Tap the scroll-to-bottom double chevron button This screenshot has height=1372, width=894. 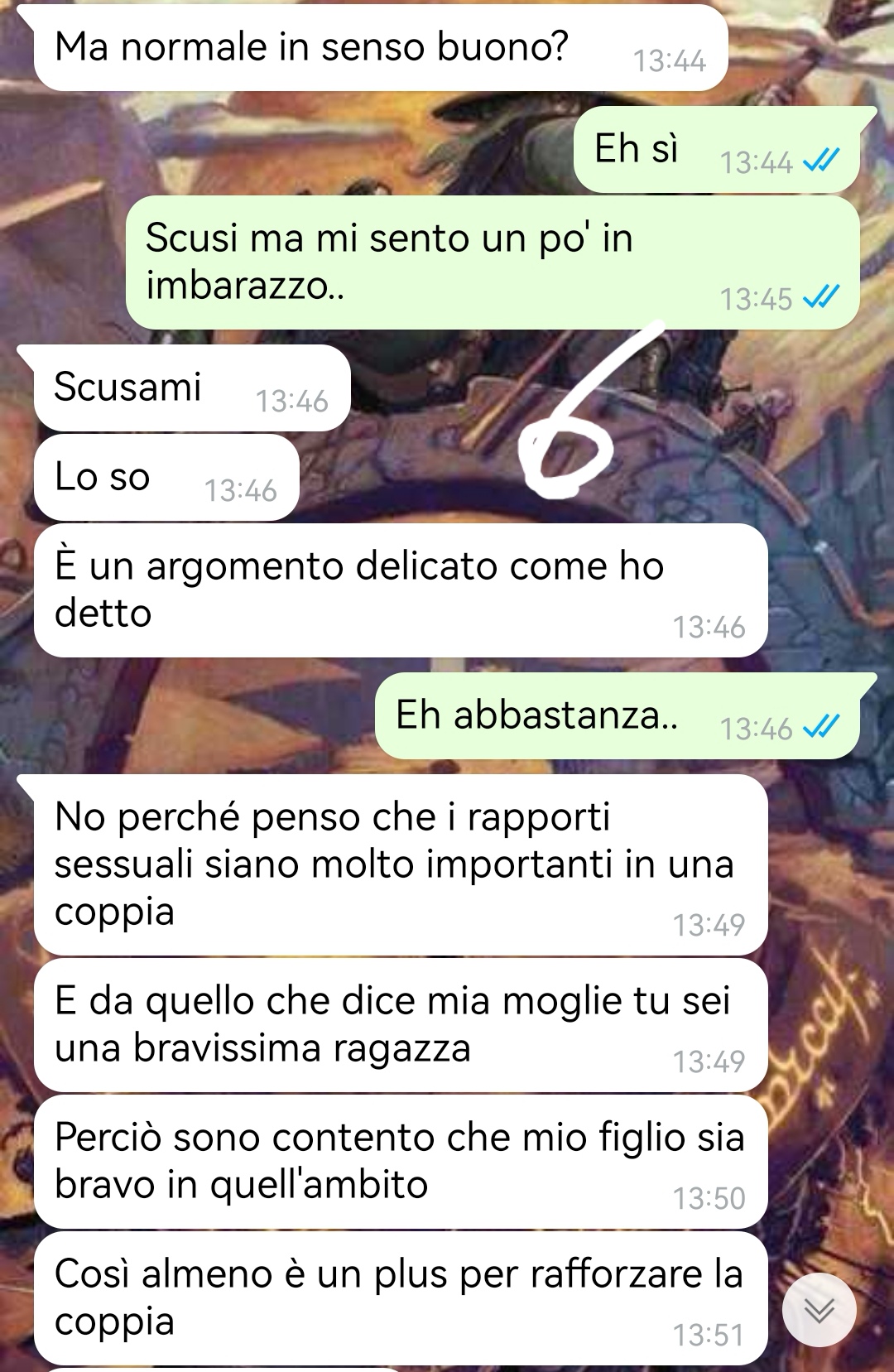tap(819, 1311)
